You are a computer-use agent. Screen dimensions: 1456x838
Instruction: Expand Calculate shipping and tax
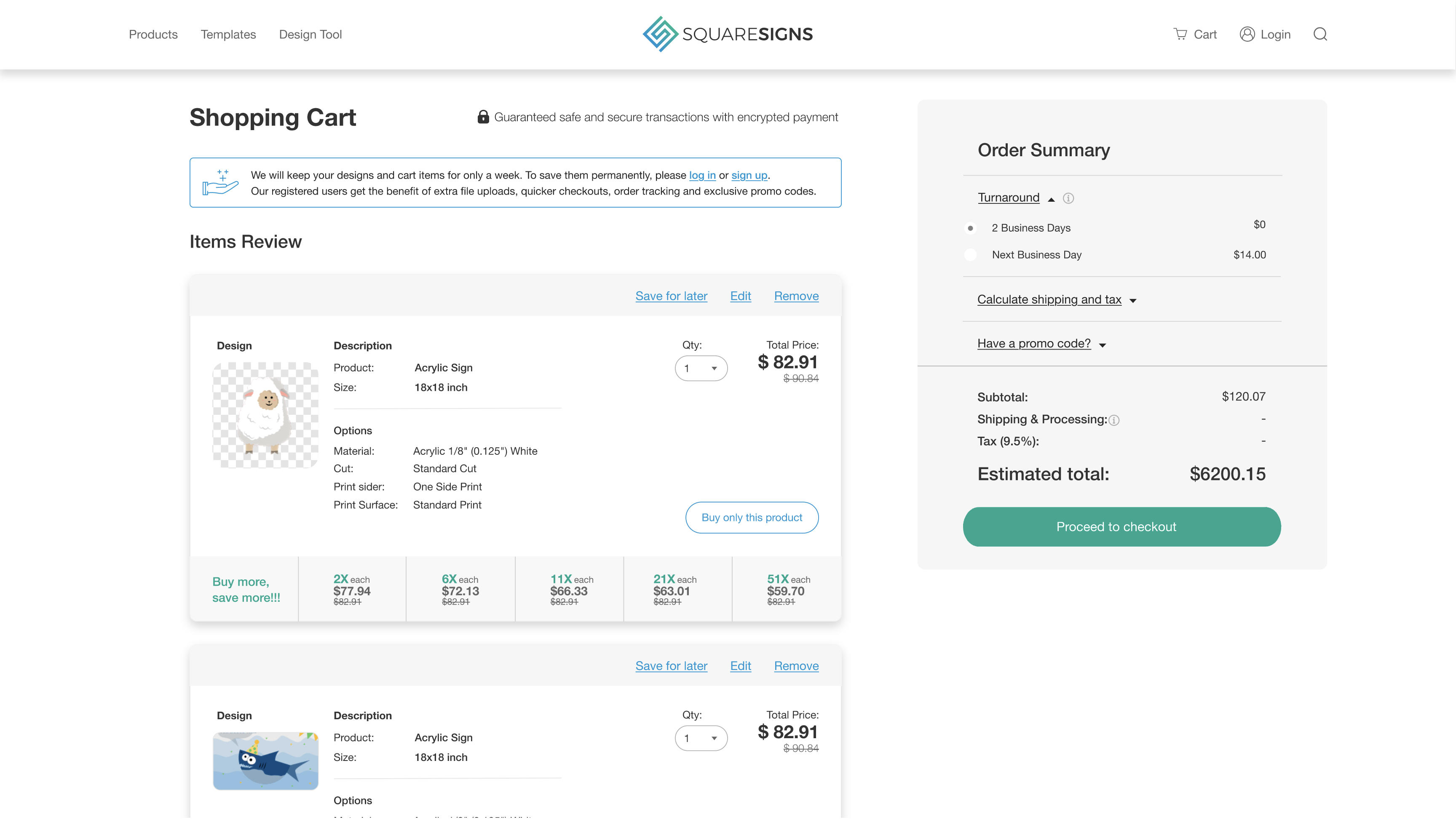[x=1057, y=299]
